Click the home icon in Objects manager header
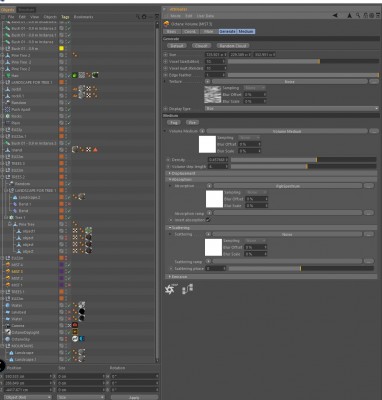Viewport: 382px width, 400px height. 144,17
